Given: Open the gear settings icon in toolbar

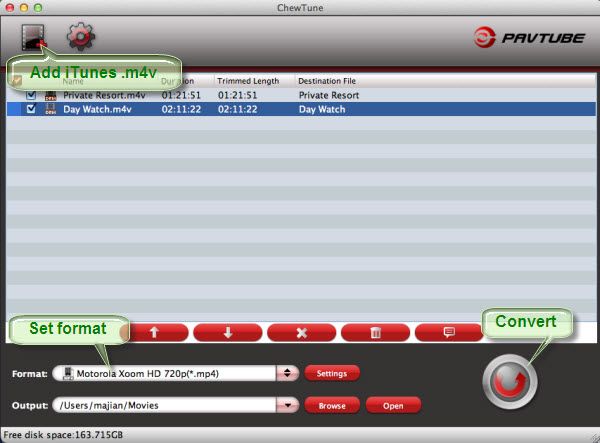Looking at the screenshot, I should (81, 37).
